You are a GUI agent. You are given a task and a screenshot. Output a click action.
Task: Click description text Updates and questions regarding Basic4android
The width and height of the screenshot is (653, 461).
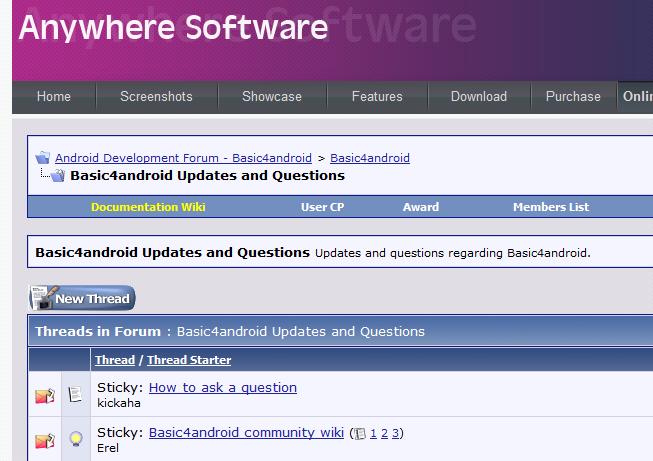(x=453, y=253)
